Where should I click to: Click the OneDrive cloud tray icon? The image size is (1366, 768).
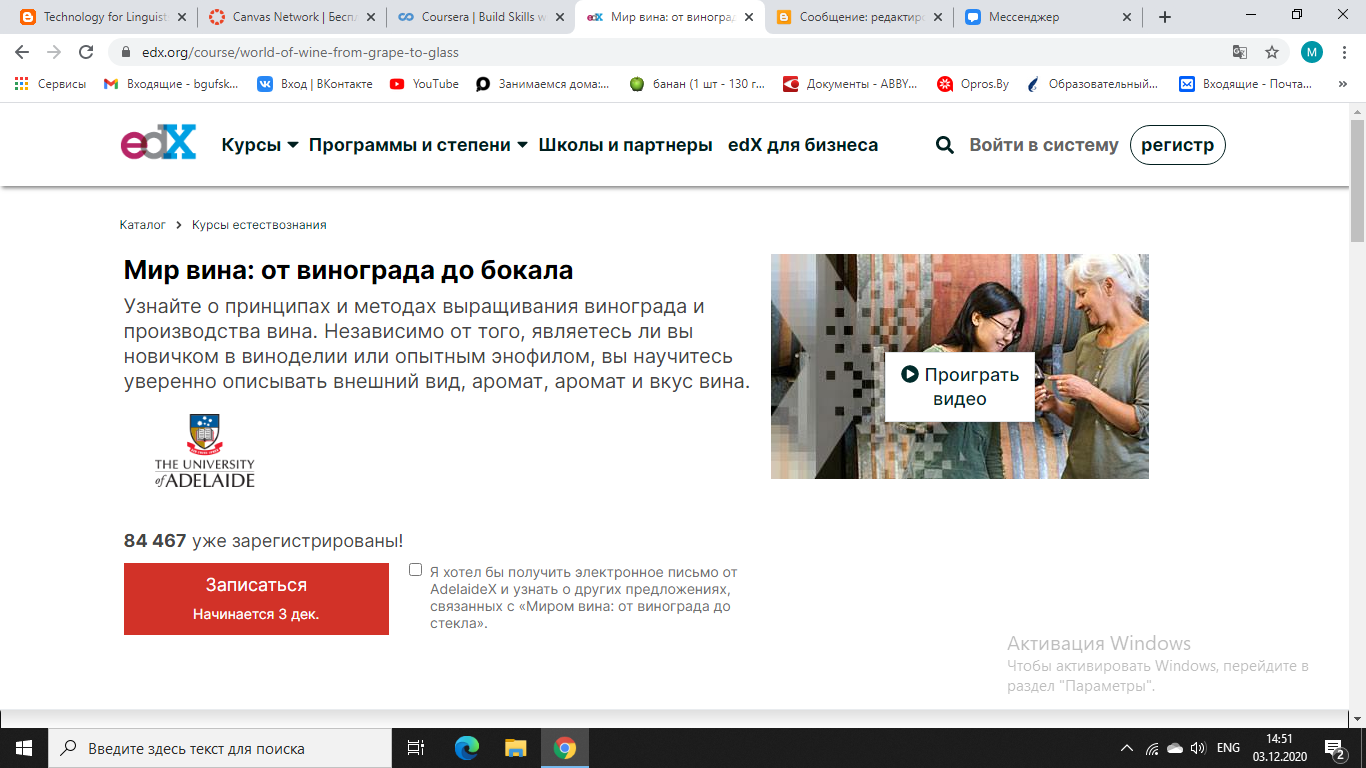tap(1175, 748)
